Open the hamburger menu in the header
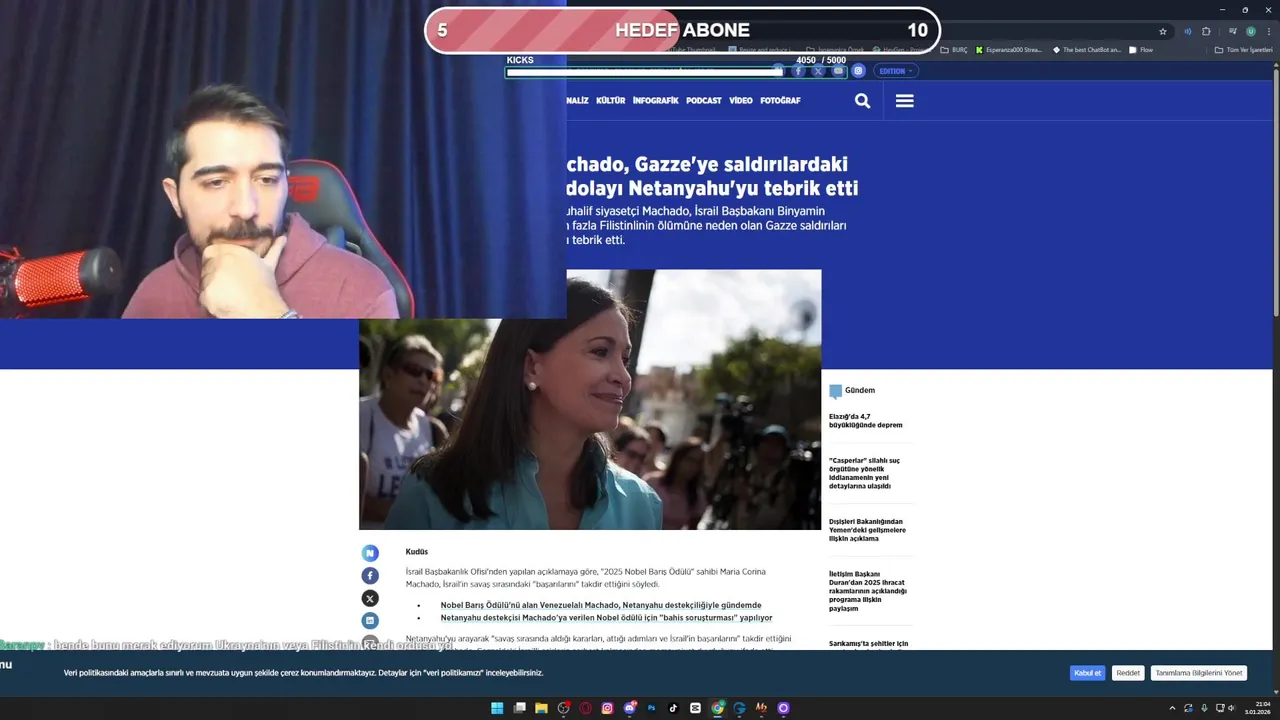 pyautogui.click(x=904, y=101)
